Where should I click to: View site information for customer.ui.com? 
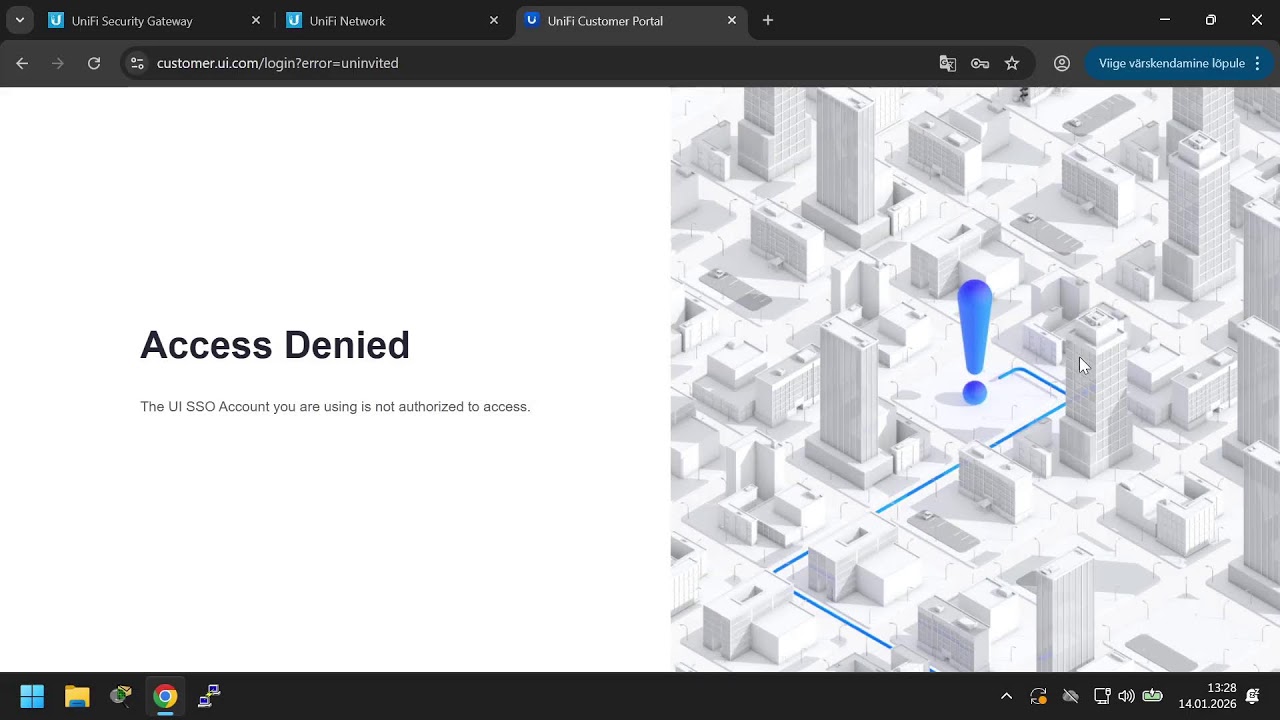[x=138, y=63]
